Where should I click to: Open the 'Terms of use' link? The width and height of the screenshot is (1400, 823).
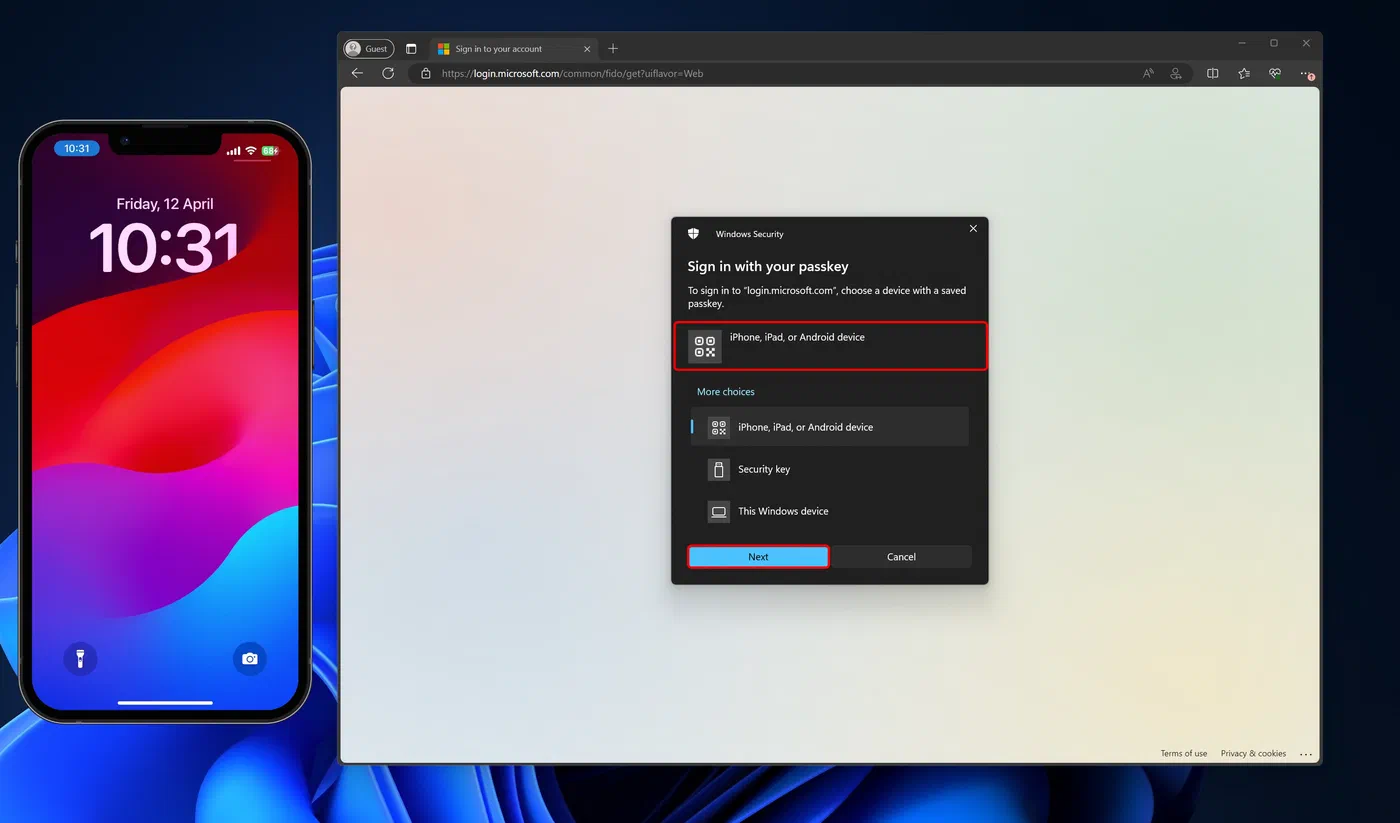click(x=1184, y=753)
